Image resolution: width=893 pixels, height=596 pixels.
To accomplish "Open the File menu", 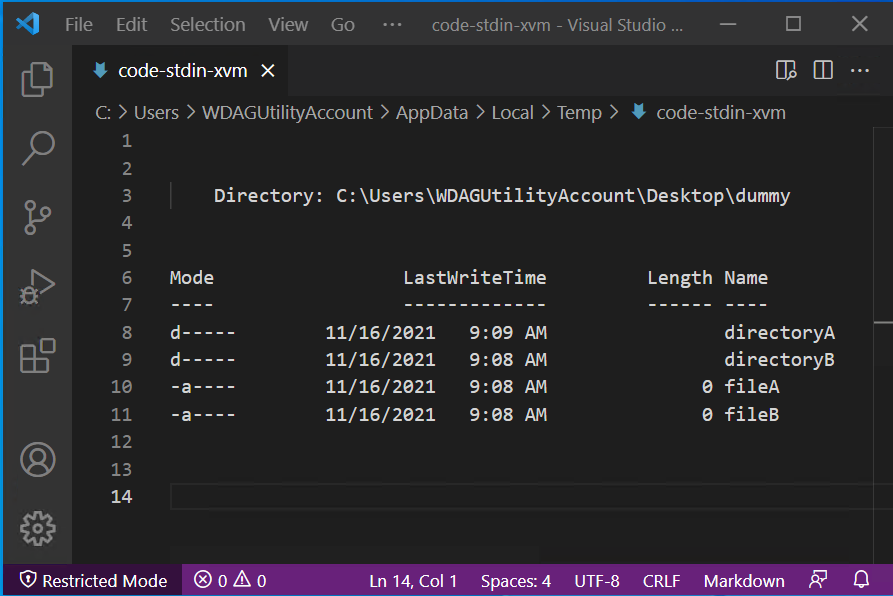I will pos(78,24).
